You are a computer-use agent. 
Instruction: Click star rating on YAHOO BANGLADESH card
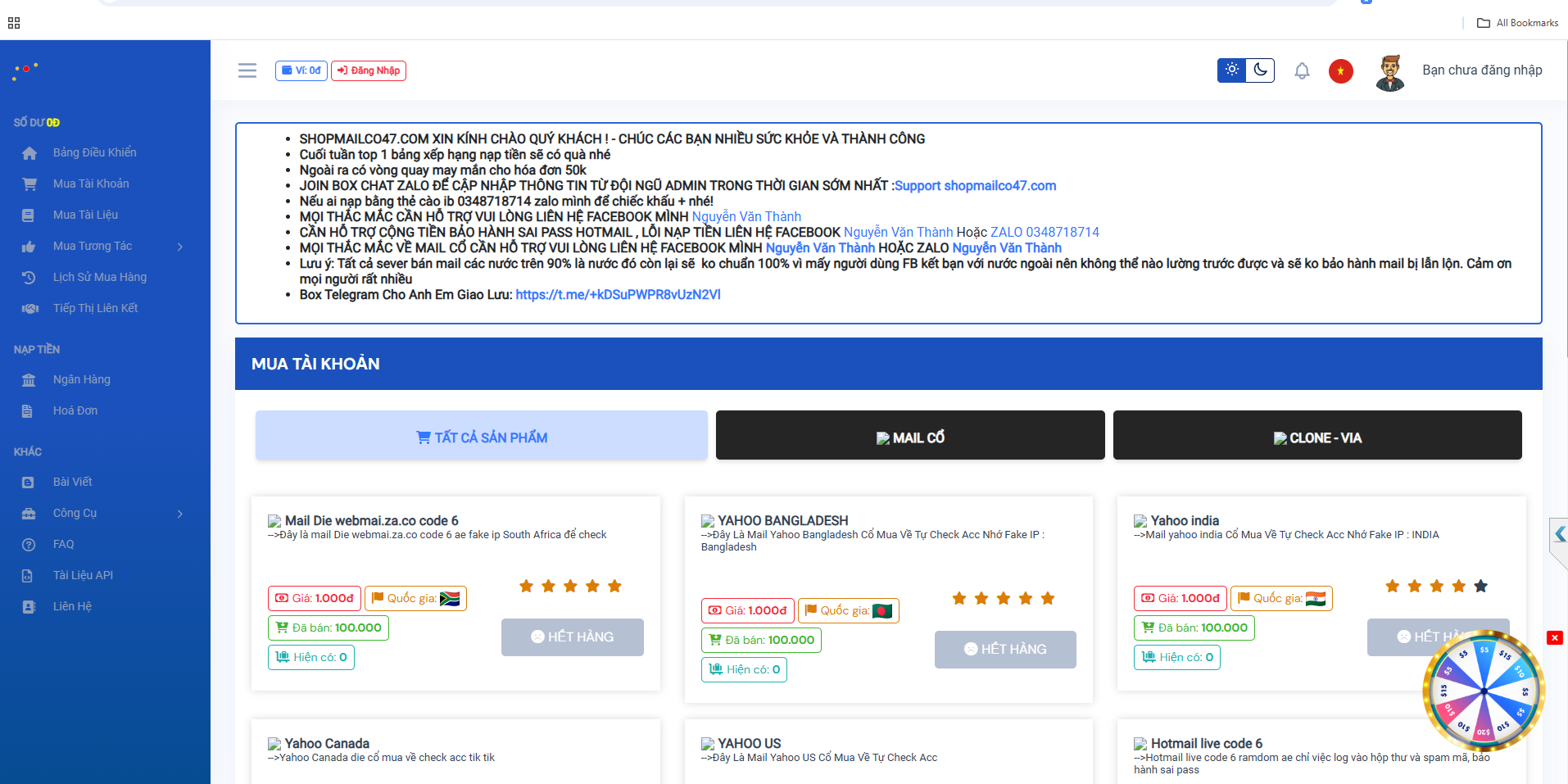point(1003,599)
